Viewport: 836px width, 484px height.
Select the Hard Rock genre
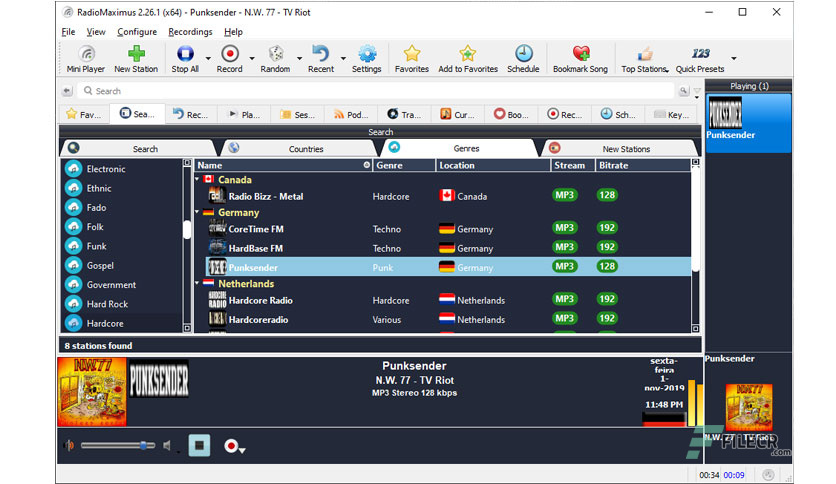tap(122, 304)
